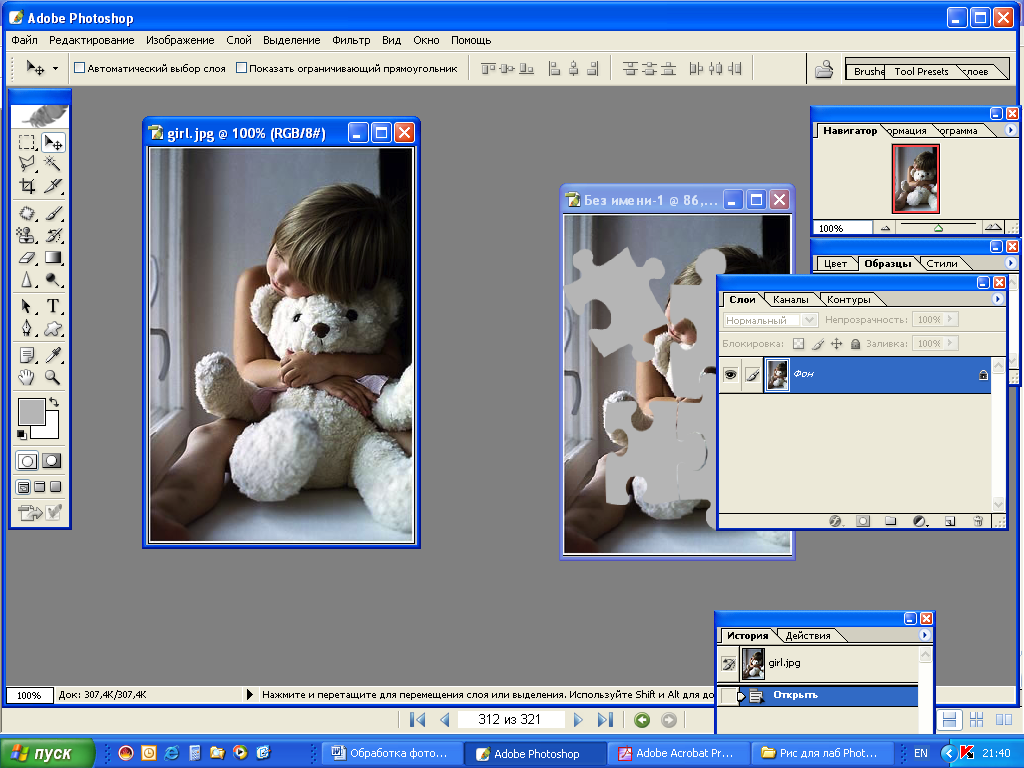1024x768 pixels.
Task: Select the Type tool
Action: click(52, 306)
